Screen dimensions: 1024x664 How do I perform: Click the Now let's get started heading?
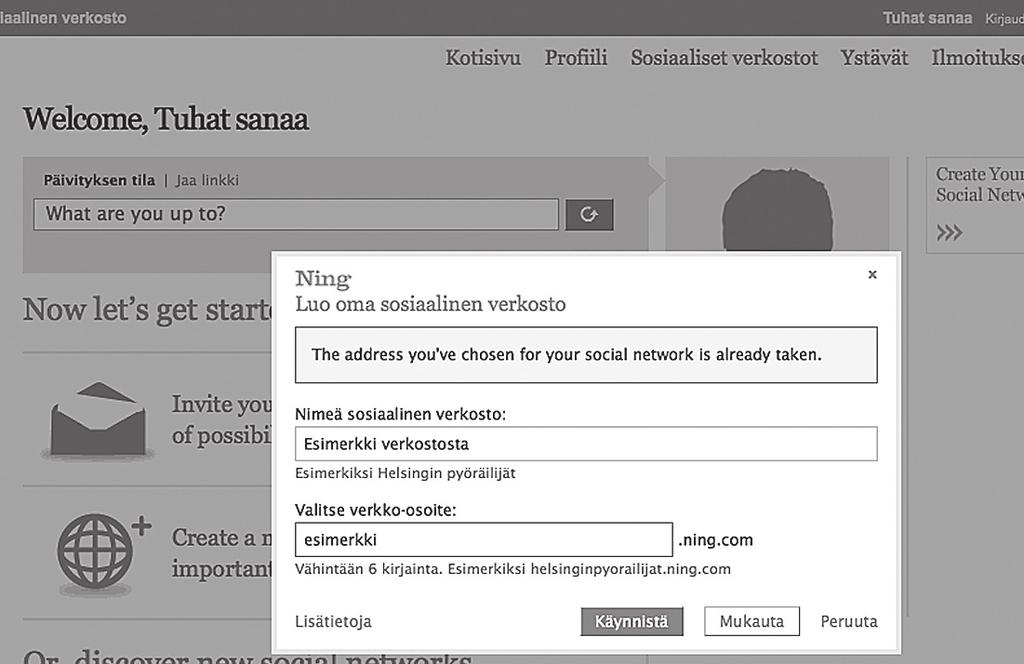coord(147,309)
